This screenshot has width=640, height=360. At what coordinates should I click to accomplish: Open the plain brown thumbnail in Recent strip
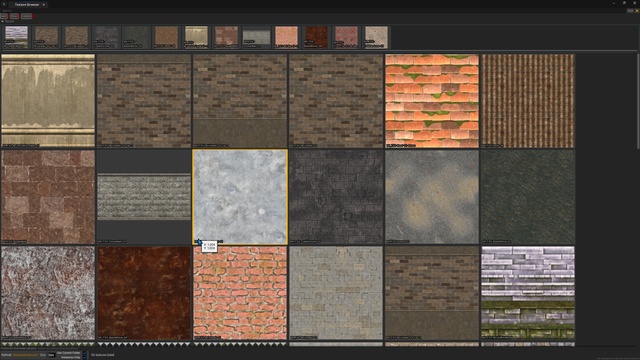167,37
